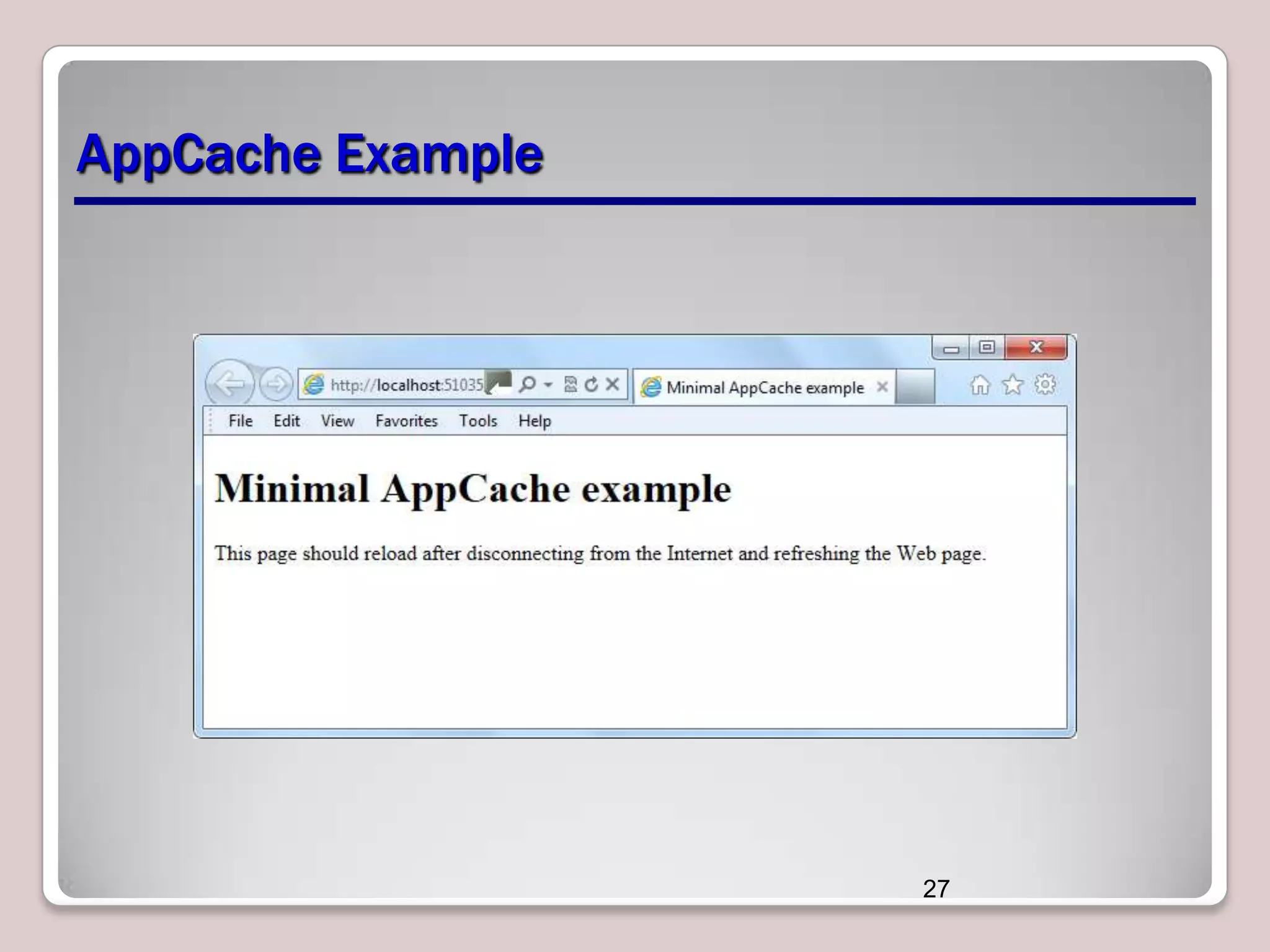Select the Minimal AppCache example tab

(764, 388)
